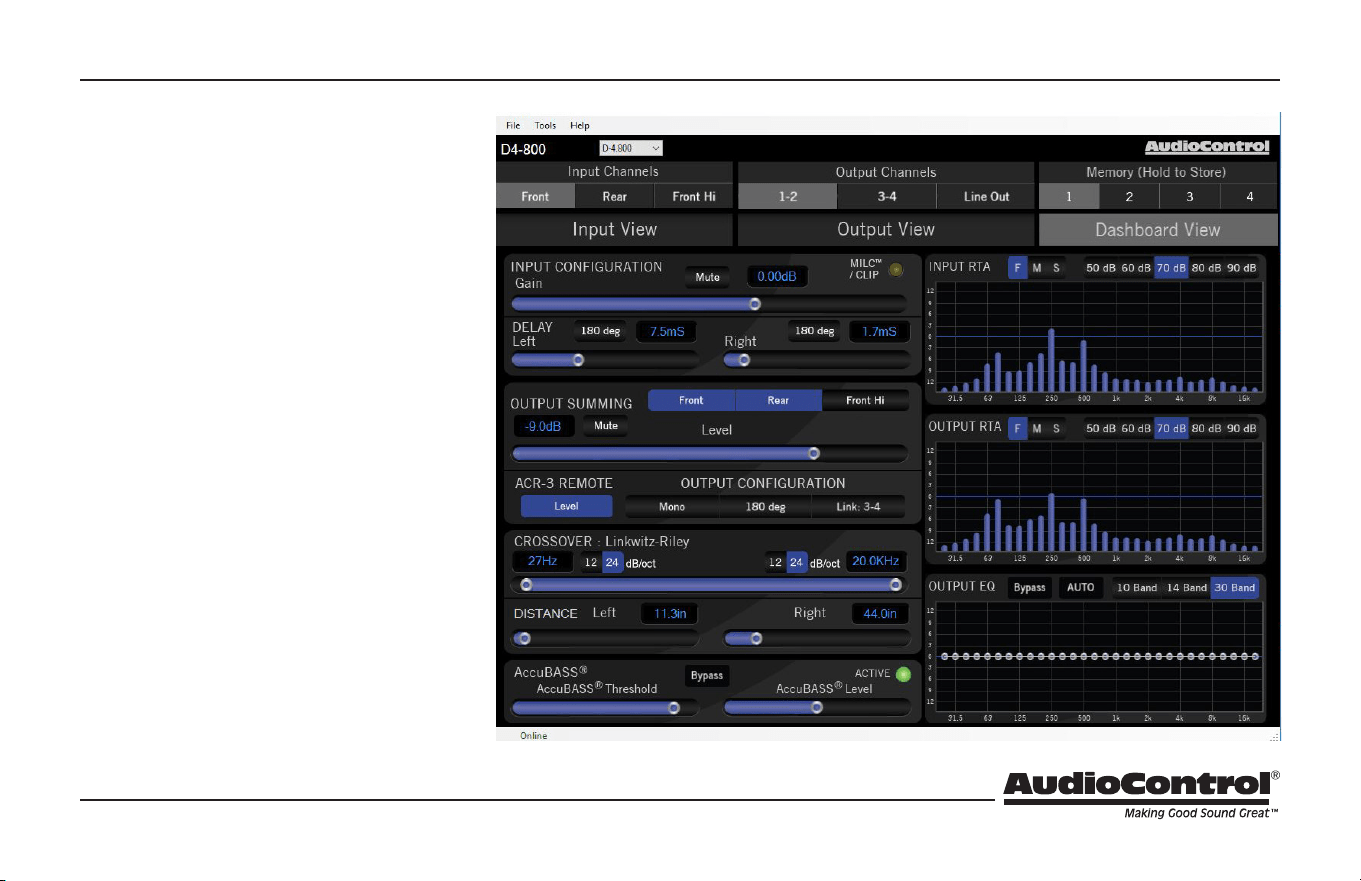Viewport: 1361px width, 881px height.
Task: Recall memory preset 4
Action: [x=1249, y=197]
